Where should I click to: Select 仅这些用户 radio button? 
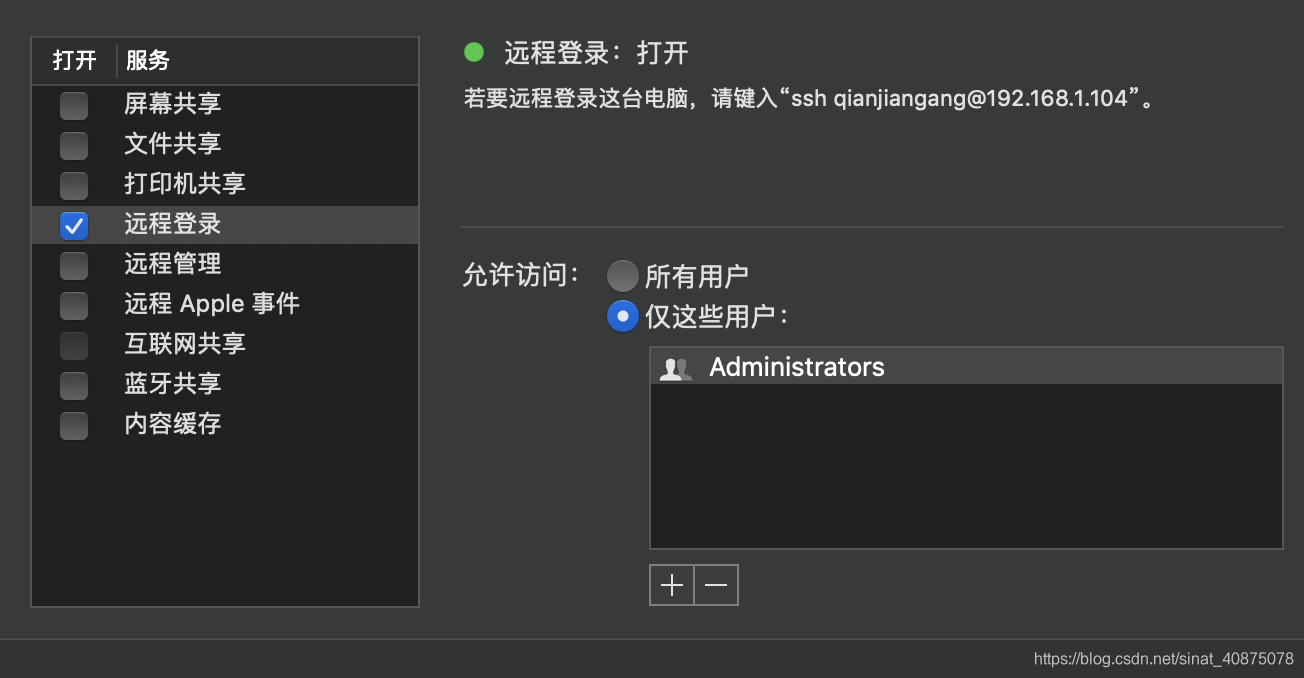[622, 315]
